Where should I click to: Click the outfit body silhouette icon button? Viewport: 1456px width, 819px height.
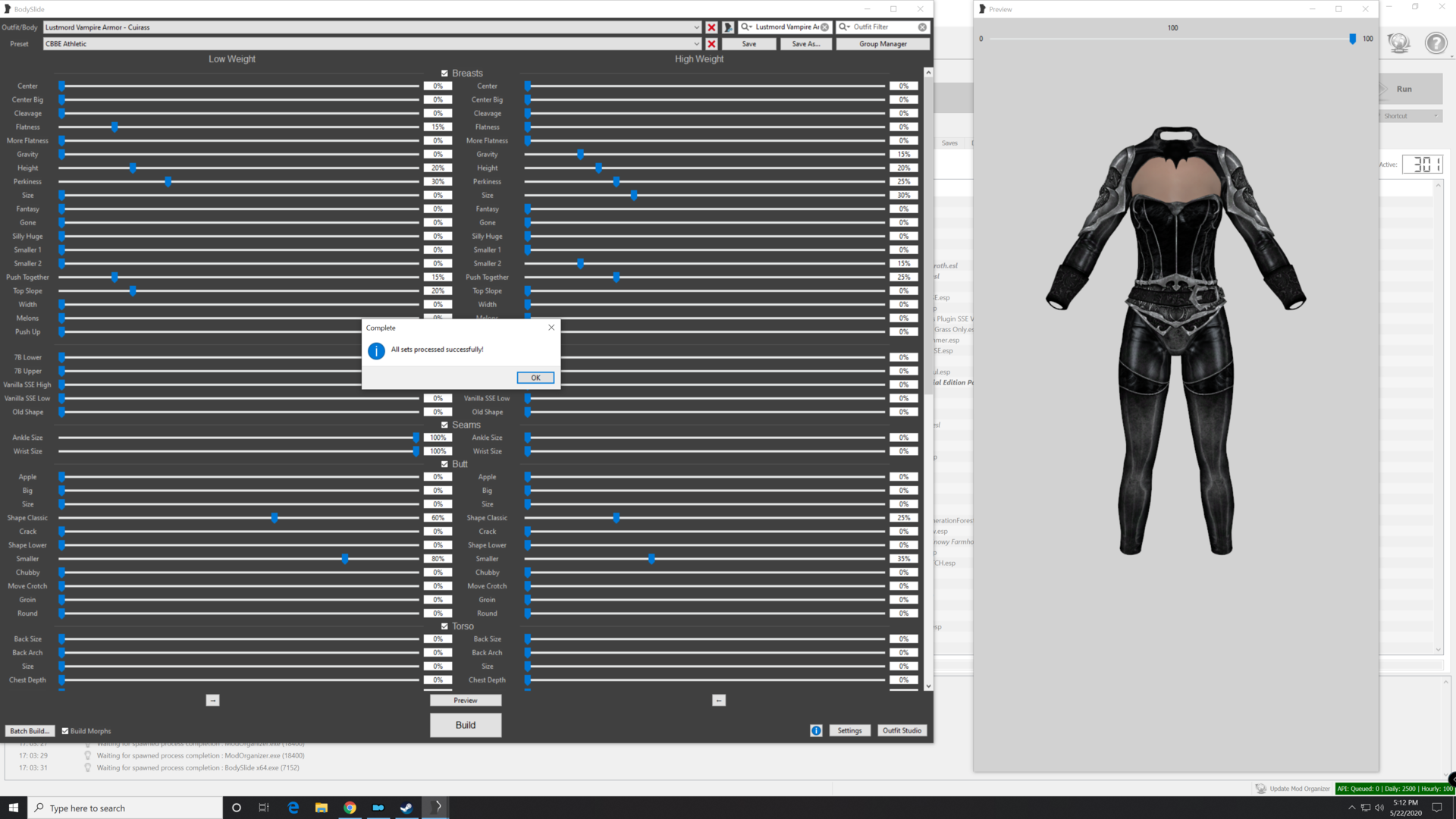(728, 27)
